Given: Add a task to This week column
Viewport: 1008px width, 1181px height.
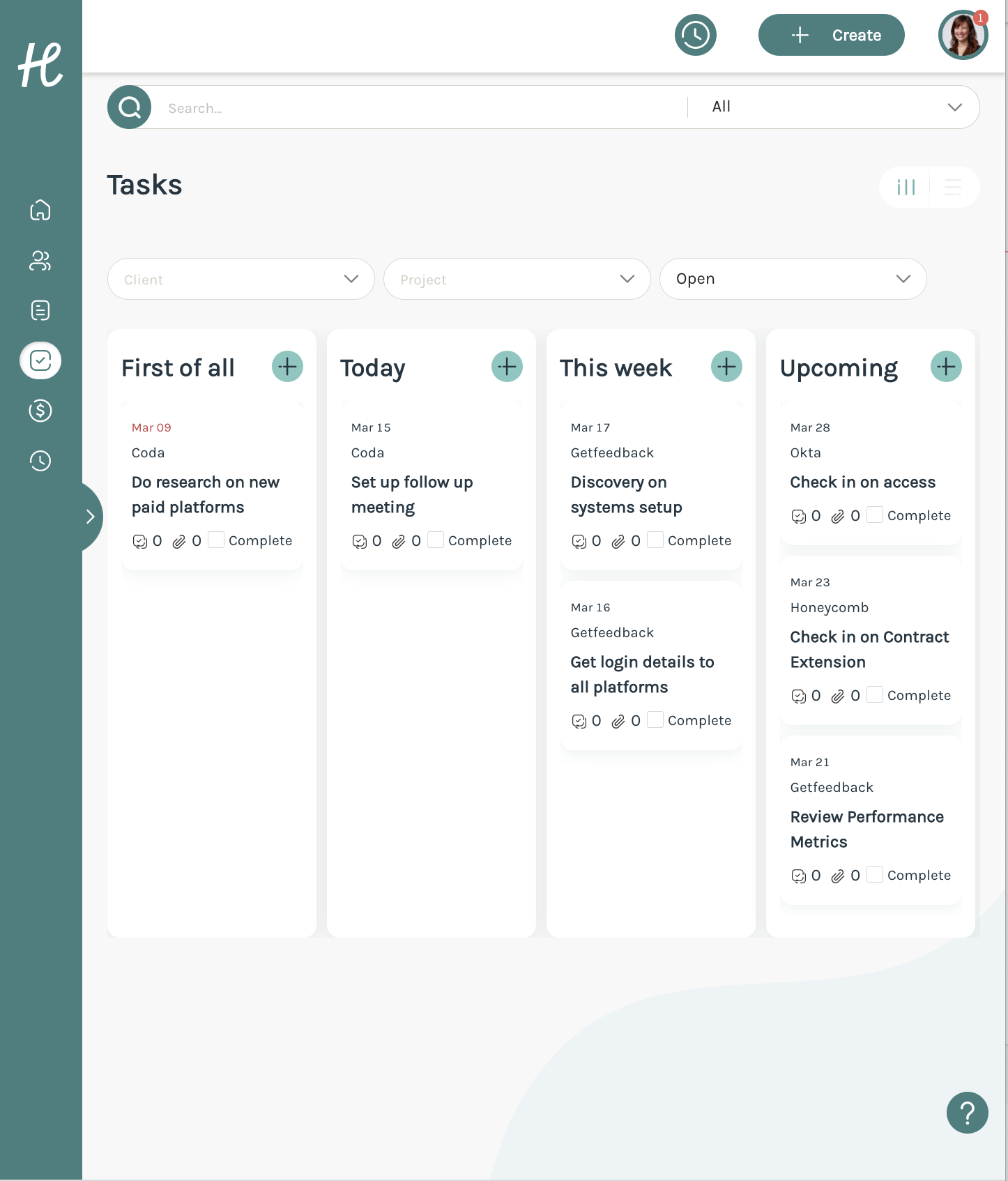Looking at the screenshot, I should click(x=726, y=367).
